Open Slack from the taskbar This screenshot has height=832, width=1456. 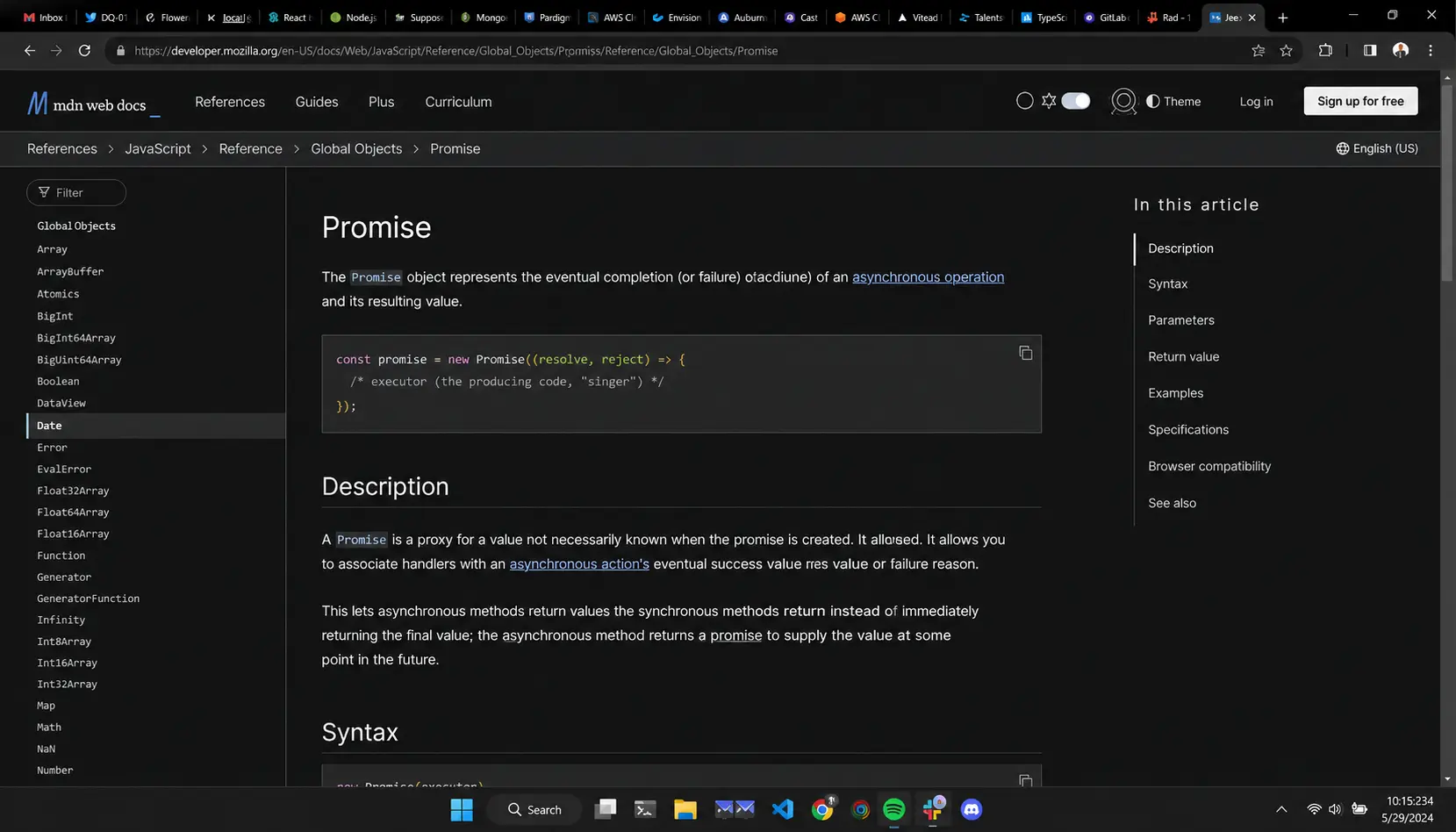(933, 809)
